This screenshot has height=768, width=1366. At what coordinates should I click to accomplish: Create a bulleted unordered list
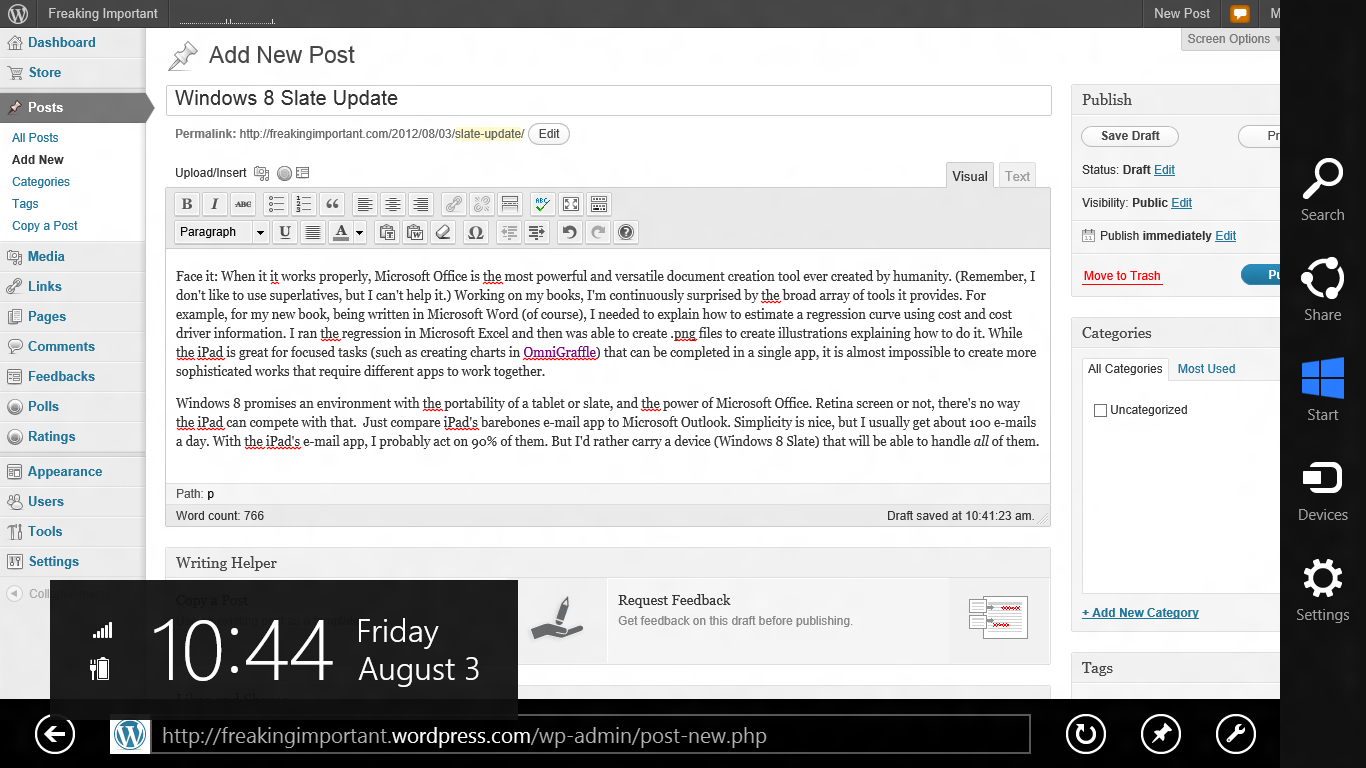coord(276,204)
